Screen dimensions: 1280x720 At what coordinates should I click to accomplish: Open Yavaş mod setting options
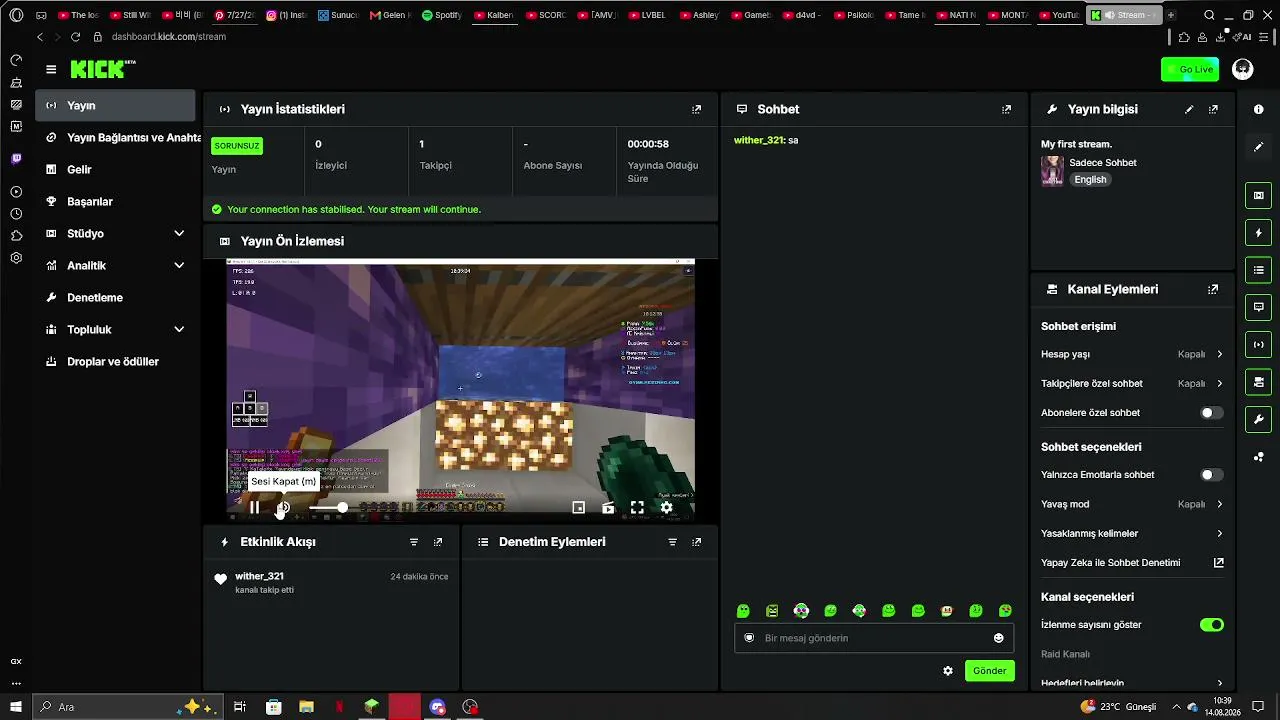[1132, 504]
